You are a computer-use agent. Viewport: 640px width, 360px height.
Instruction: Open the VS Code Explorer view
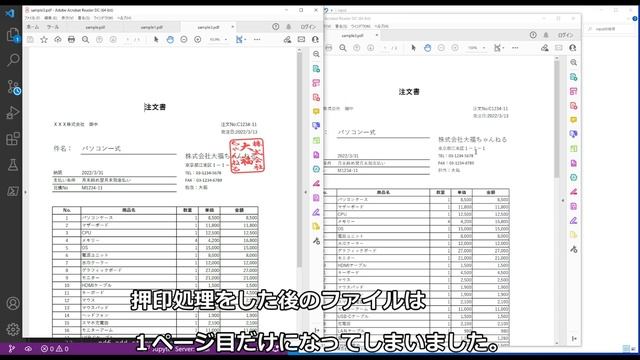(x=13, y=35)
